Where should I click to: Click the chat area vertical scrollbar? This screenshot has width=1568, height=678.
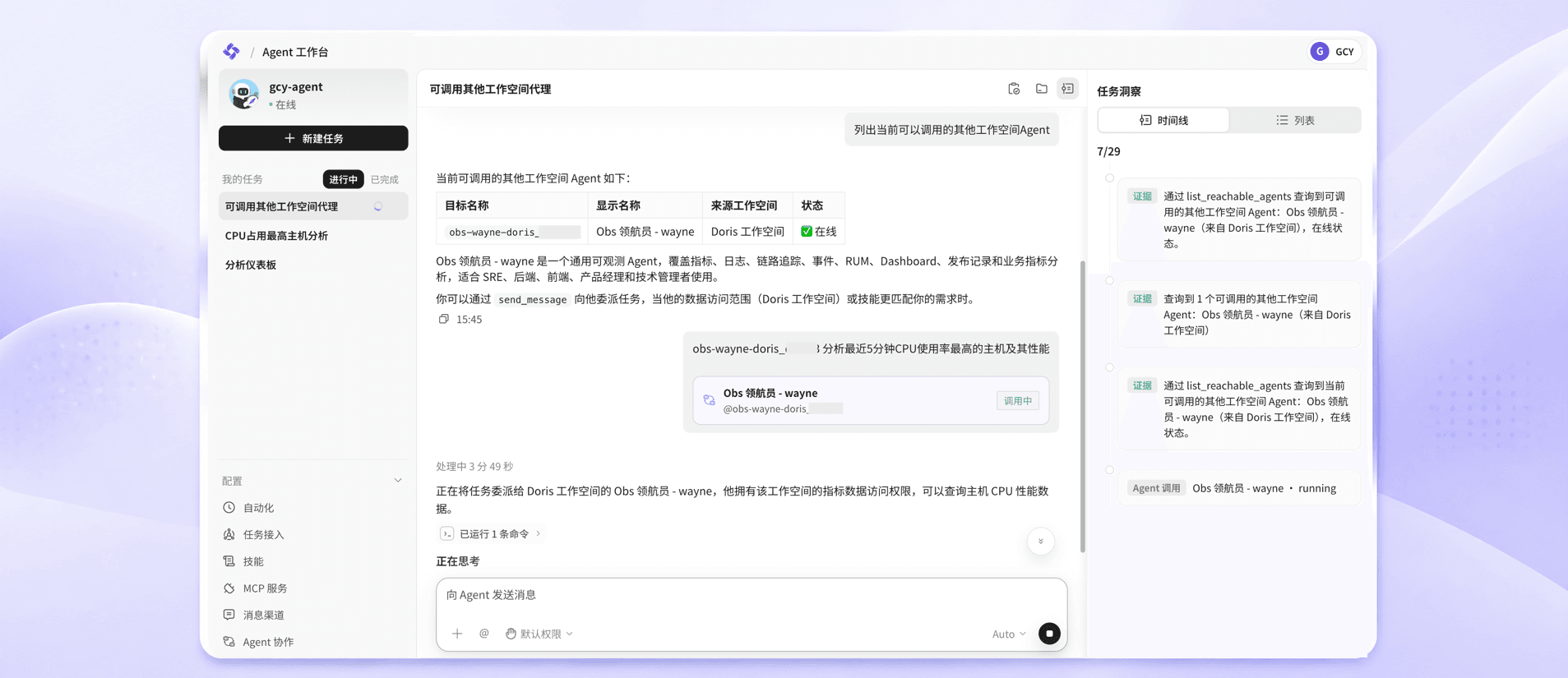coord(1082,407)
